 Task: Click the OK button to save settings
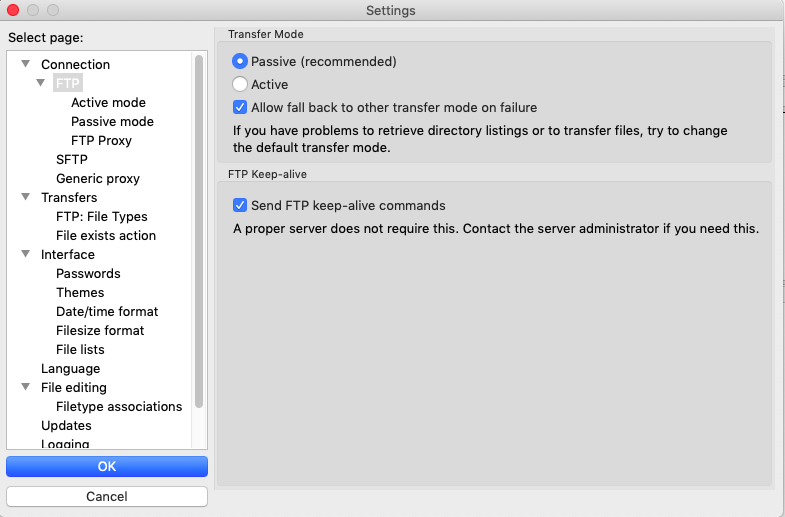tap(107, 466)
